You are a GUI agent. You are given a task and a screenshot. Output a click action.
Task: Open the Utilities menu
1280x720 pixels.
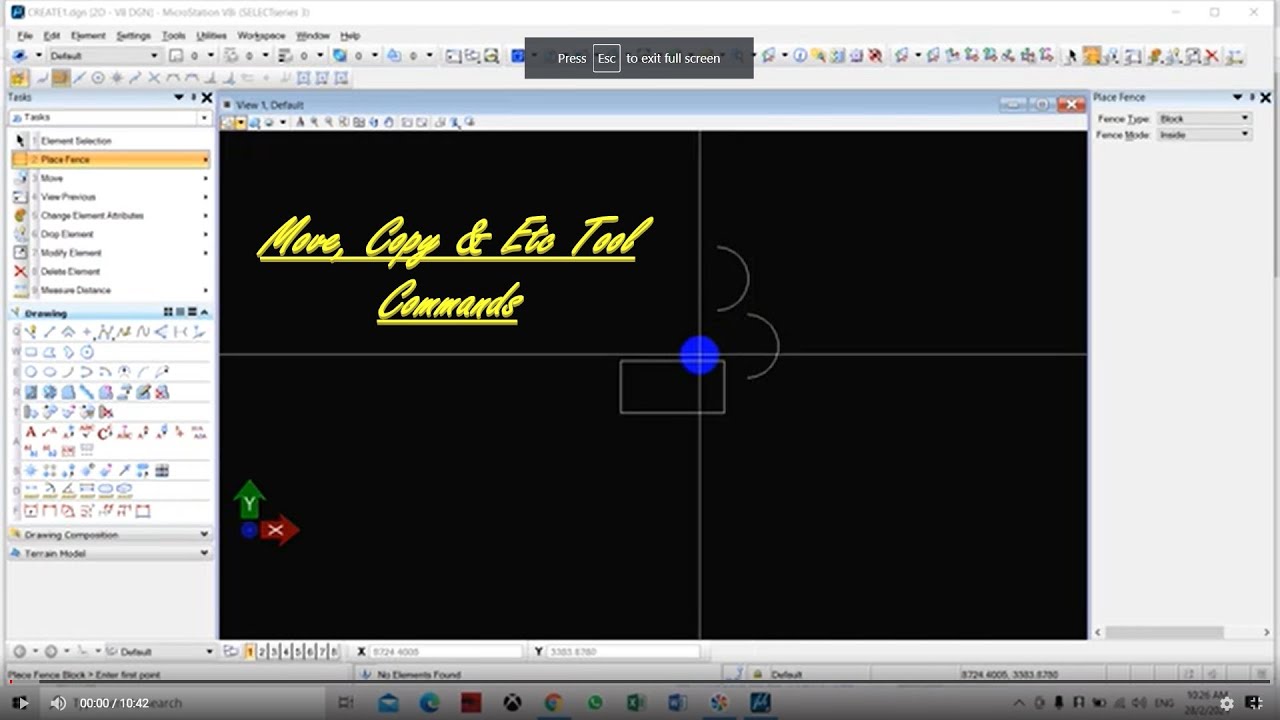coord(211,36)
